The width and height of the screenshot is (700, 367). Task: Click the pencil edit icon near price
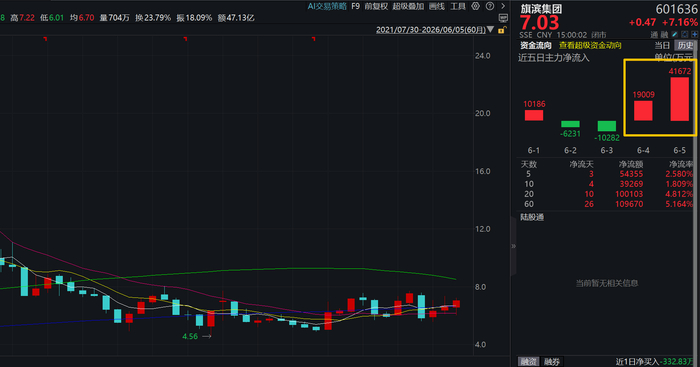coord(675,34)
